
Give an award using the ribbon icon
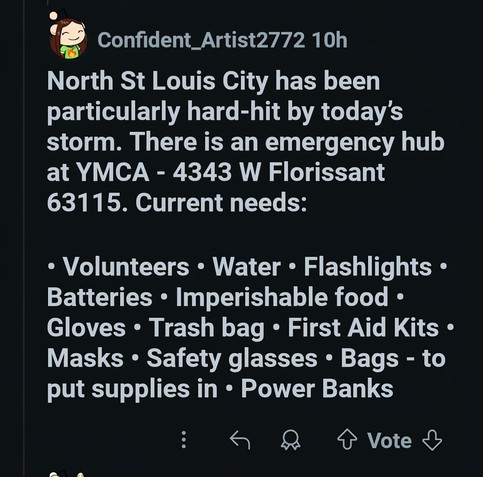(x=291, y=440)
